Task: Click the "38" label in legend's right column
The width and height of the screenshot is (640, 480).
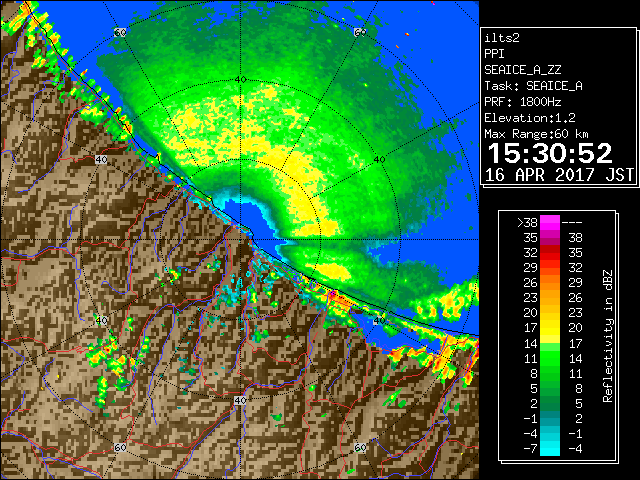Action: pyautogui.click(x=575, y=238)
